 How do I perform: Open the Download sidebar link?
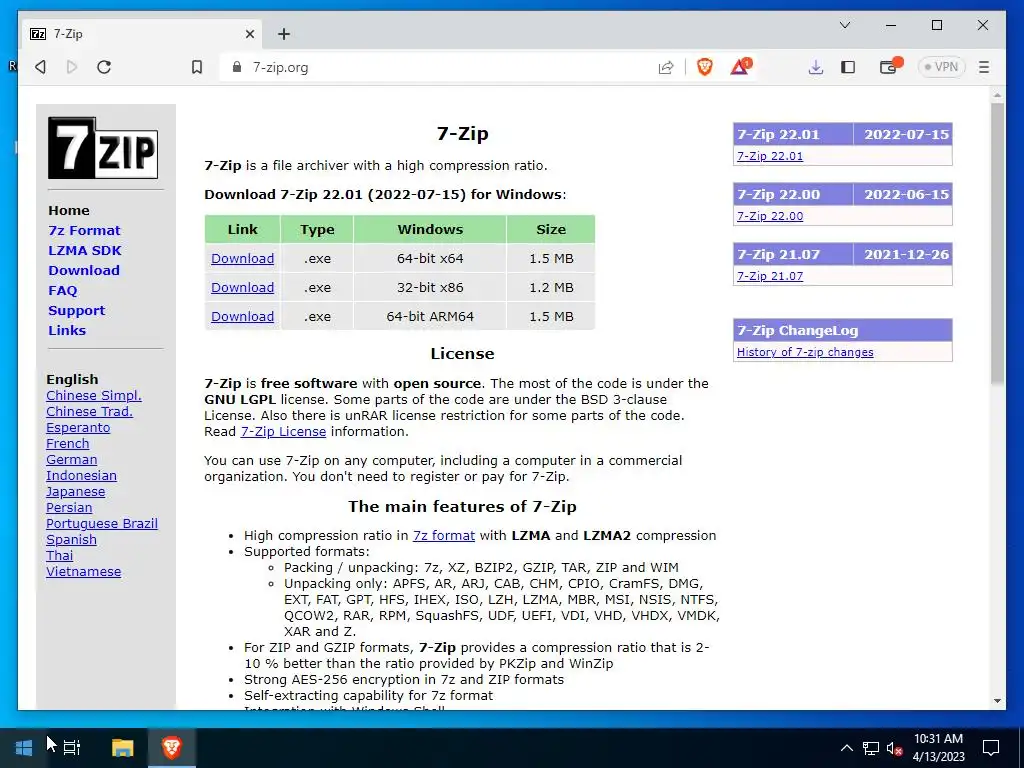(84, 270)
